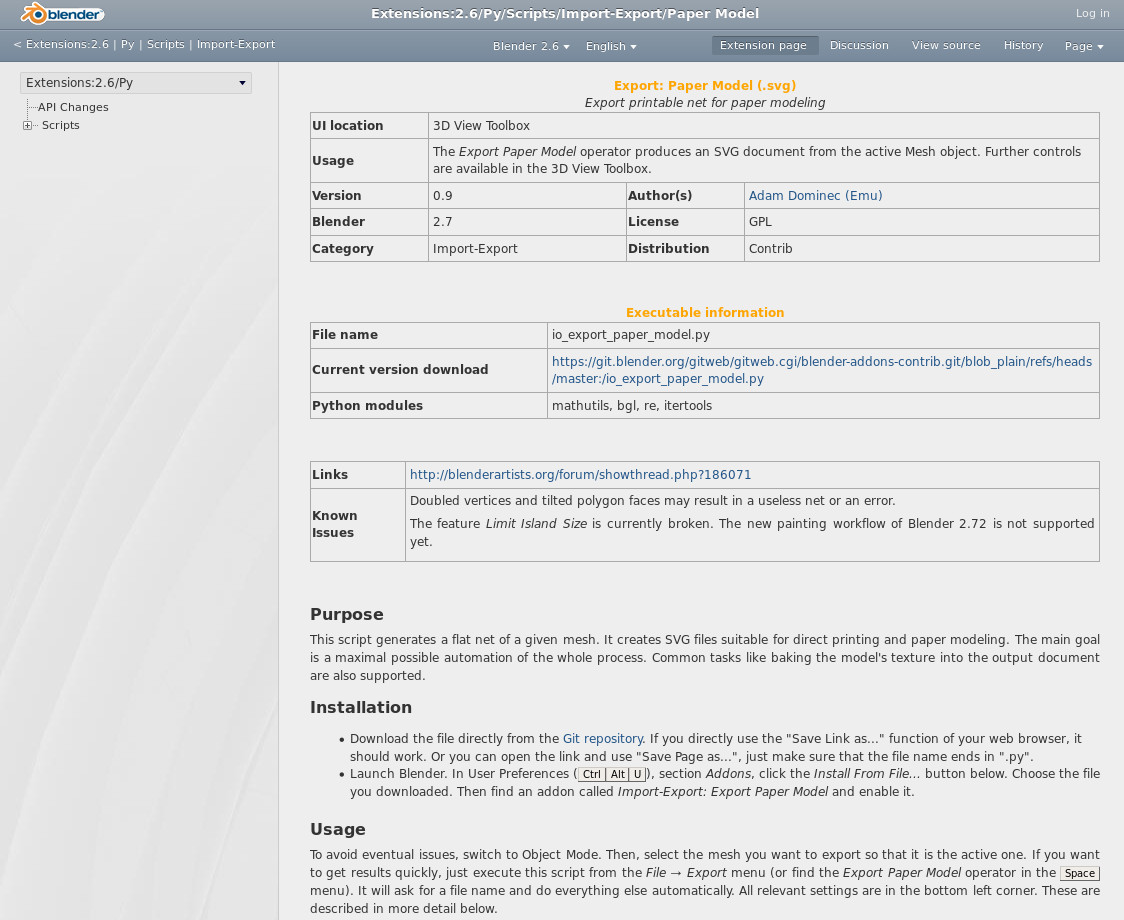This screenshot has height=920, width=1124.
Task: Go to the Scripts breadcrumb link
Action: tap(166, 44)
